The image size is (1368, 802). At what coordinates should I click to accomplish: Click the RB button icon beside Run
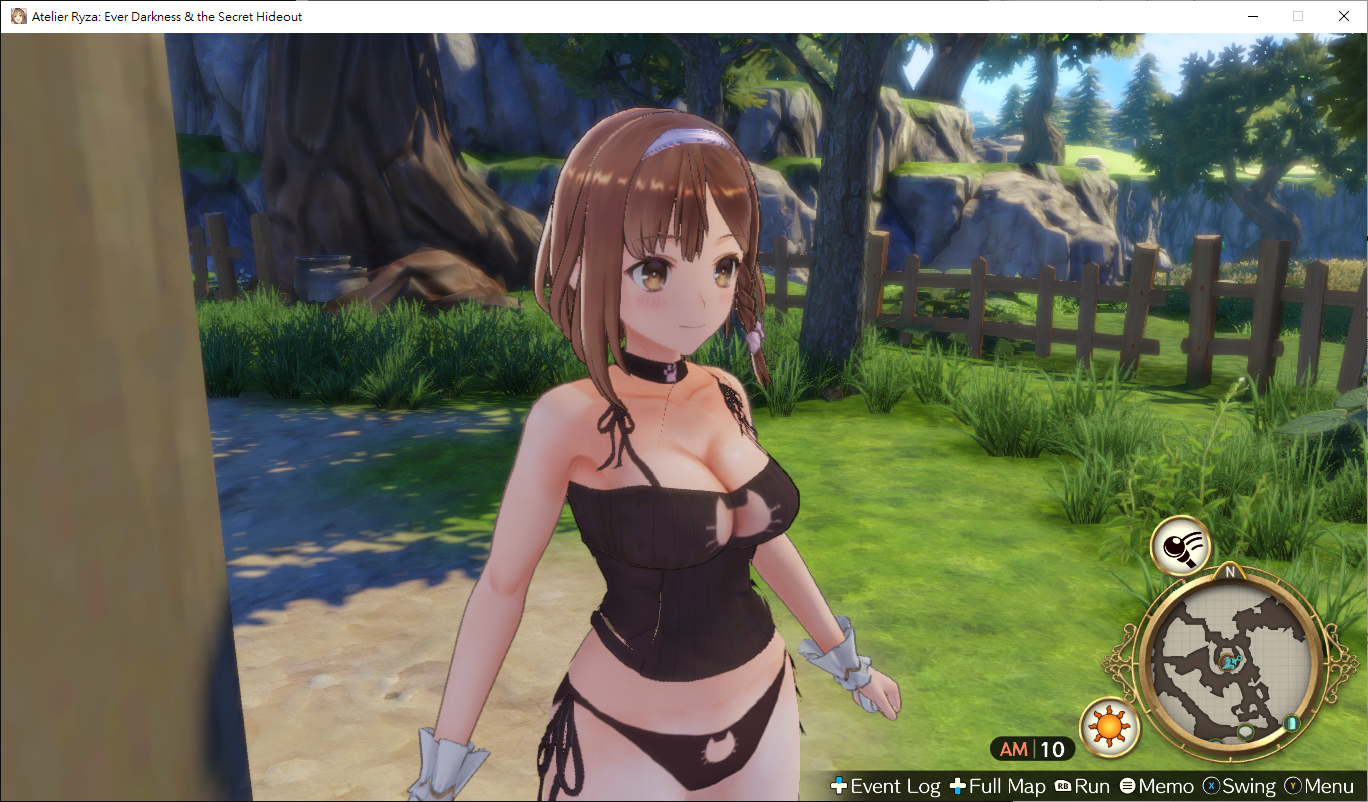click(1064, 787)
